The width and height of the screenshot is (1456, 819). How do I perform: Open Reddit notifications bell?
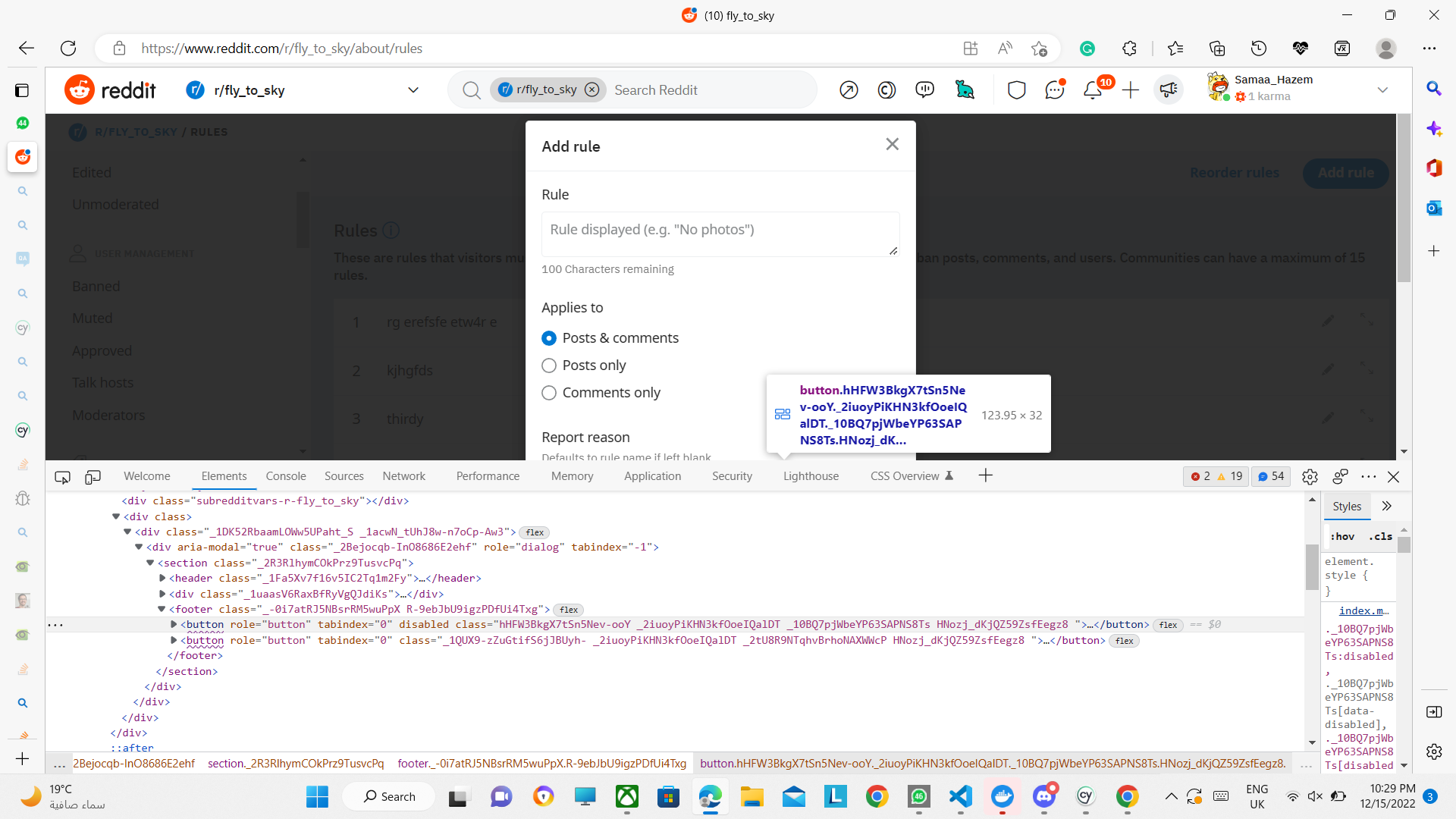click(x=1092, y=90)
